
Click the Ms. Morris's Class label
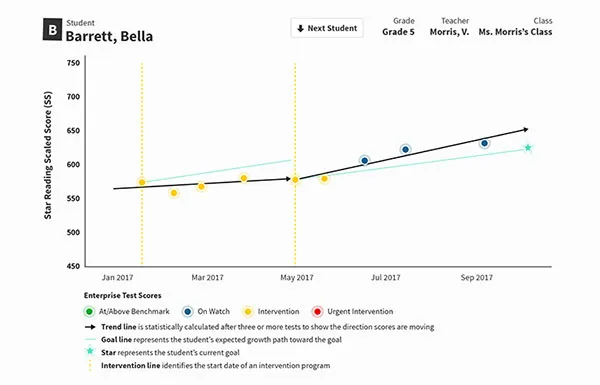pyautogui.click(x=515, y=32)
